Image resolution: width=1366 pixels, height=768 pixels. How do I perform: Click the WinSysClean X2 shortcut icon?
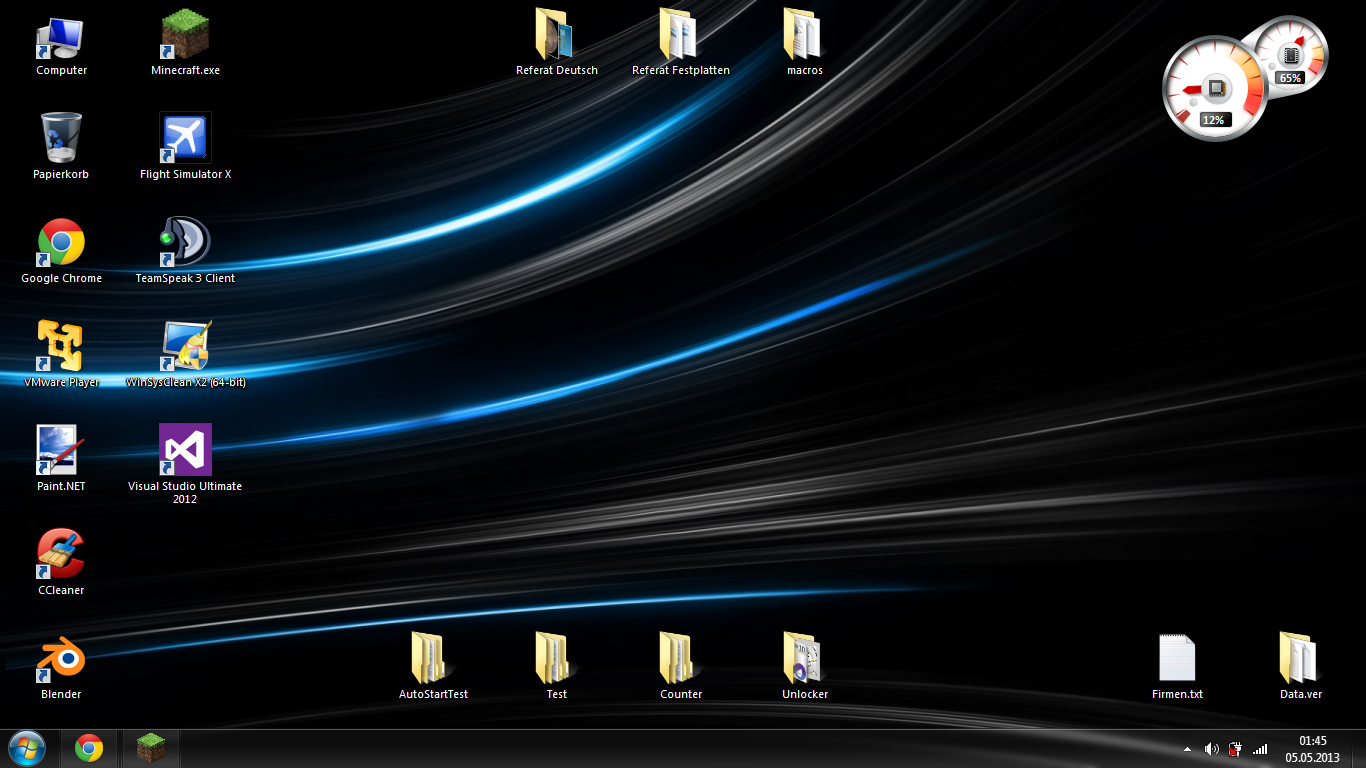point(185,346)
